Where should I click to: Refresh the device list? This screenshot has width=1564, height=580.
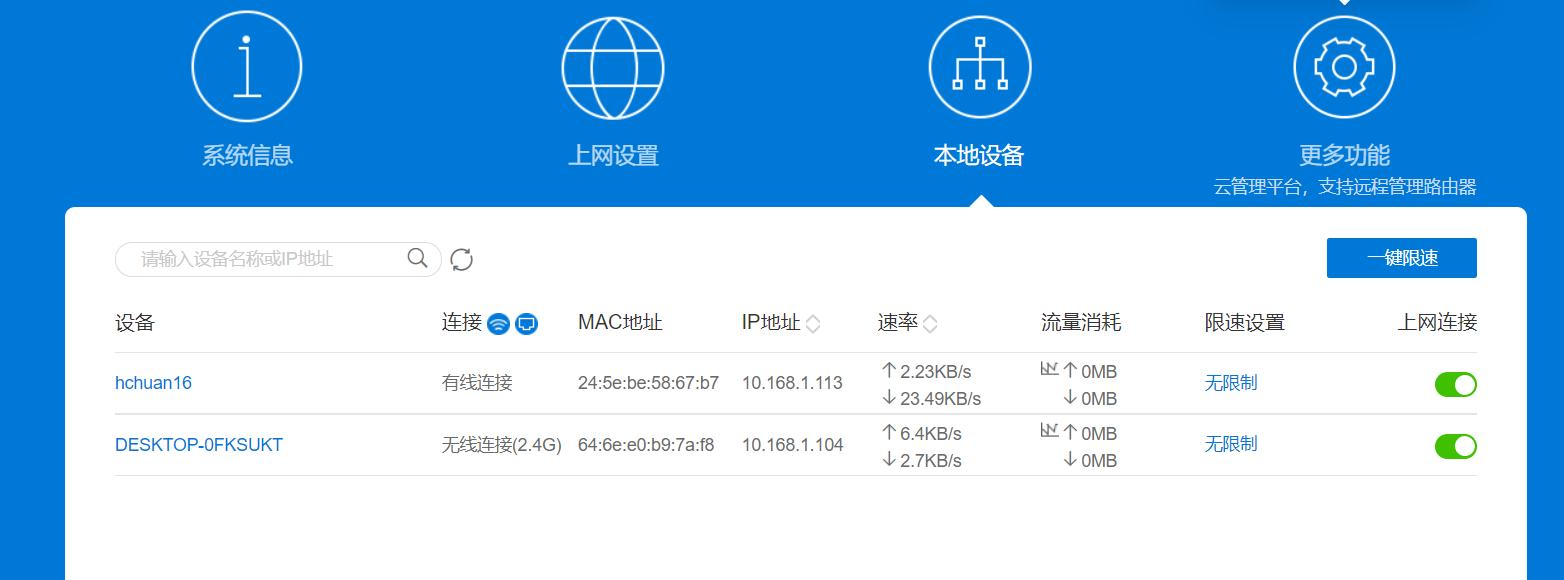(x=460, y=258)
